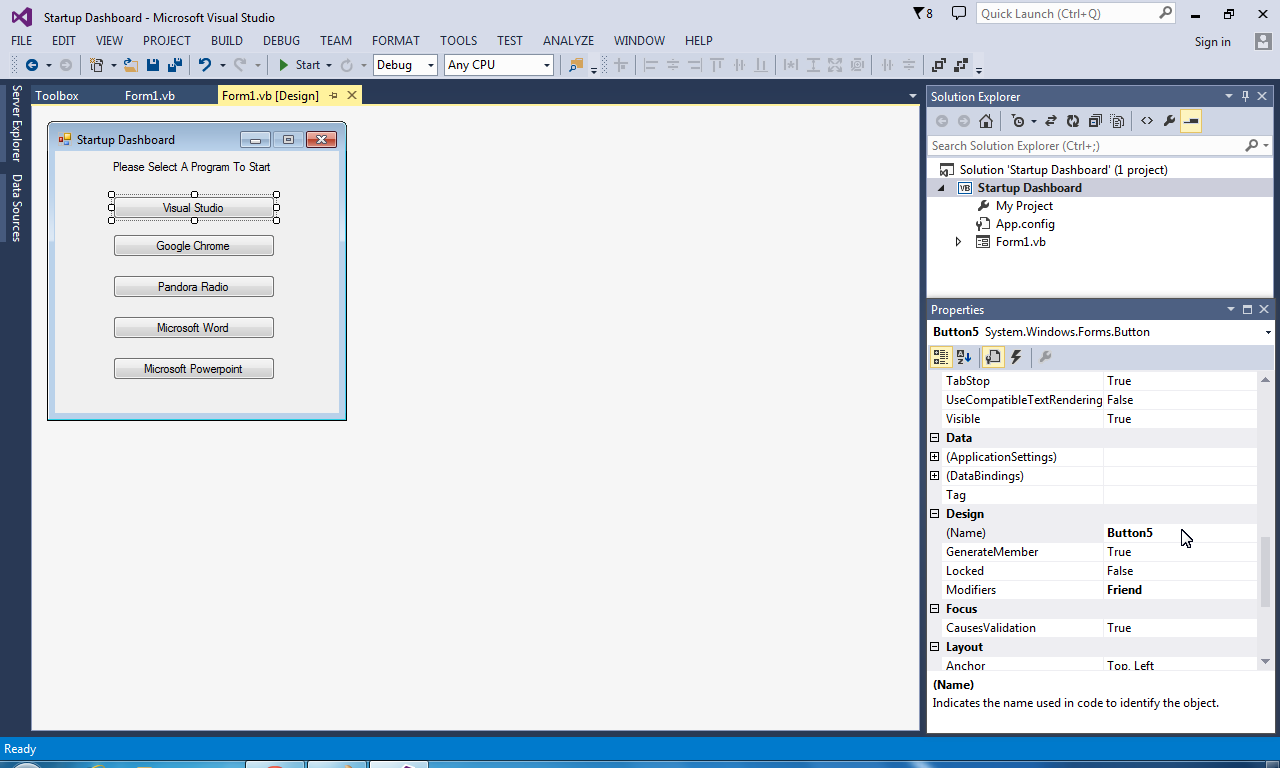Expand the Form1.vb tree node
Image resolution: width=1281 pixels, height=768 pixels.
pos(958,242)
